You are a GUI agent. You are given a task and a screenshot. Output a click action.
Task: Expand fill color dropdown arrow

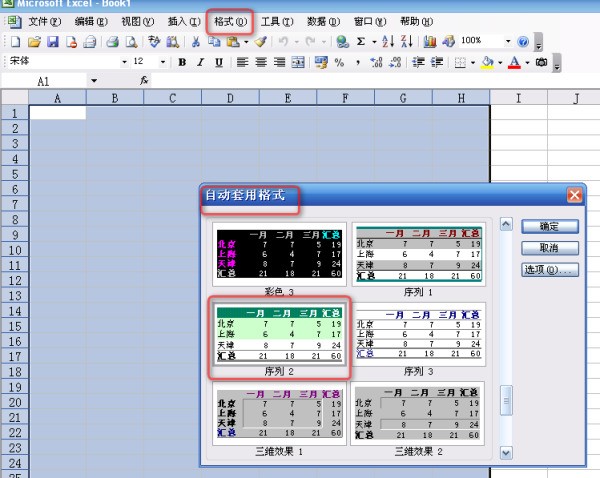[500, 62]
